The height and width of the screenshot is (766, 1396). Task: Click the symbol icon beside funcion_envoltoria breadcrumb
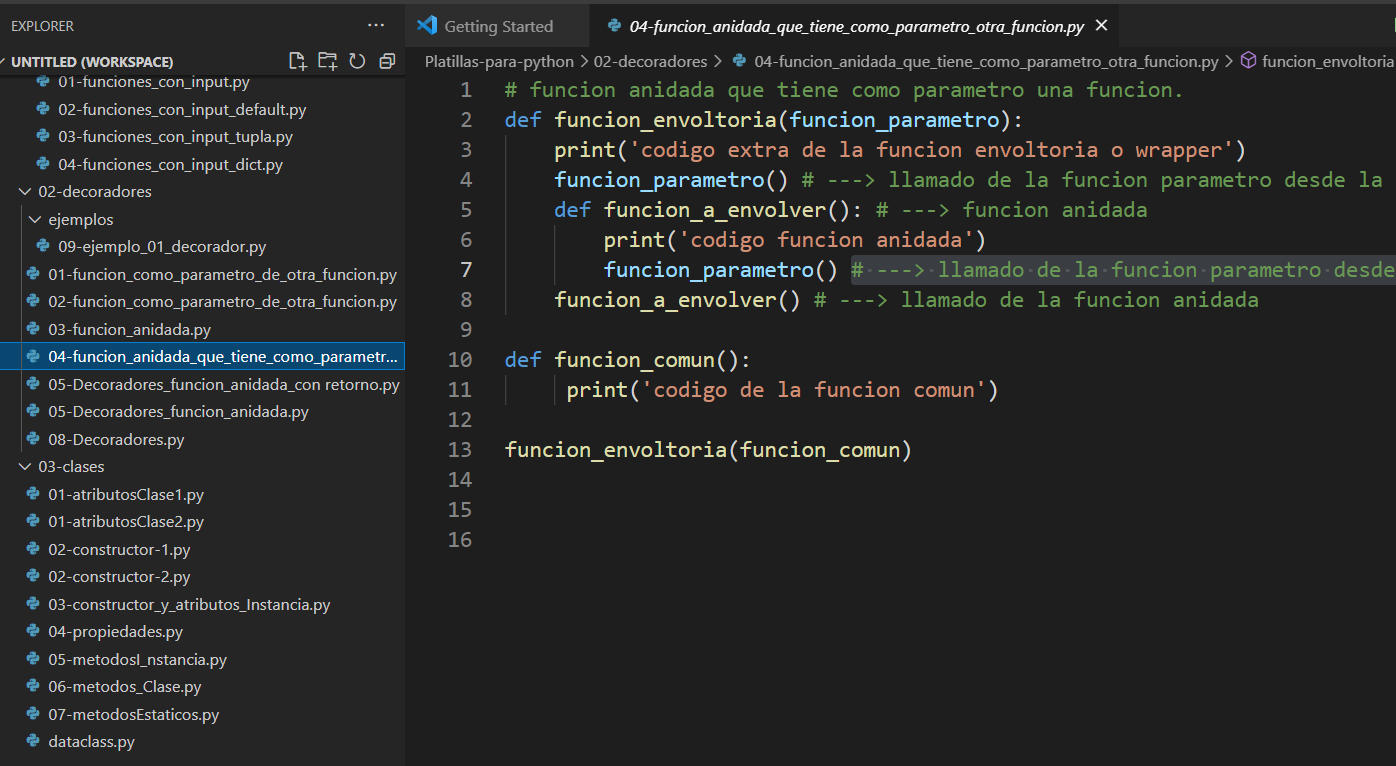[1248, 61]
